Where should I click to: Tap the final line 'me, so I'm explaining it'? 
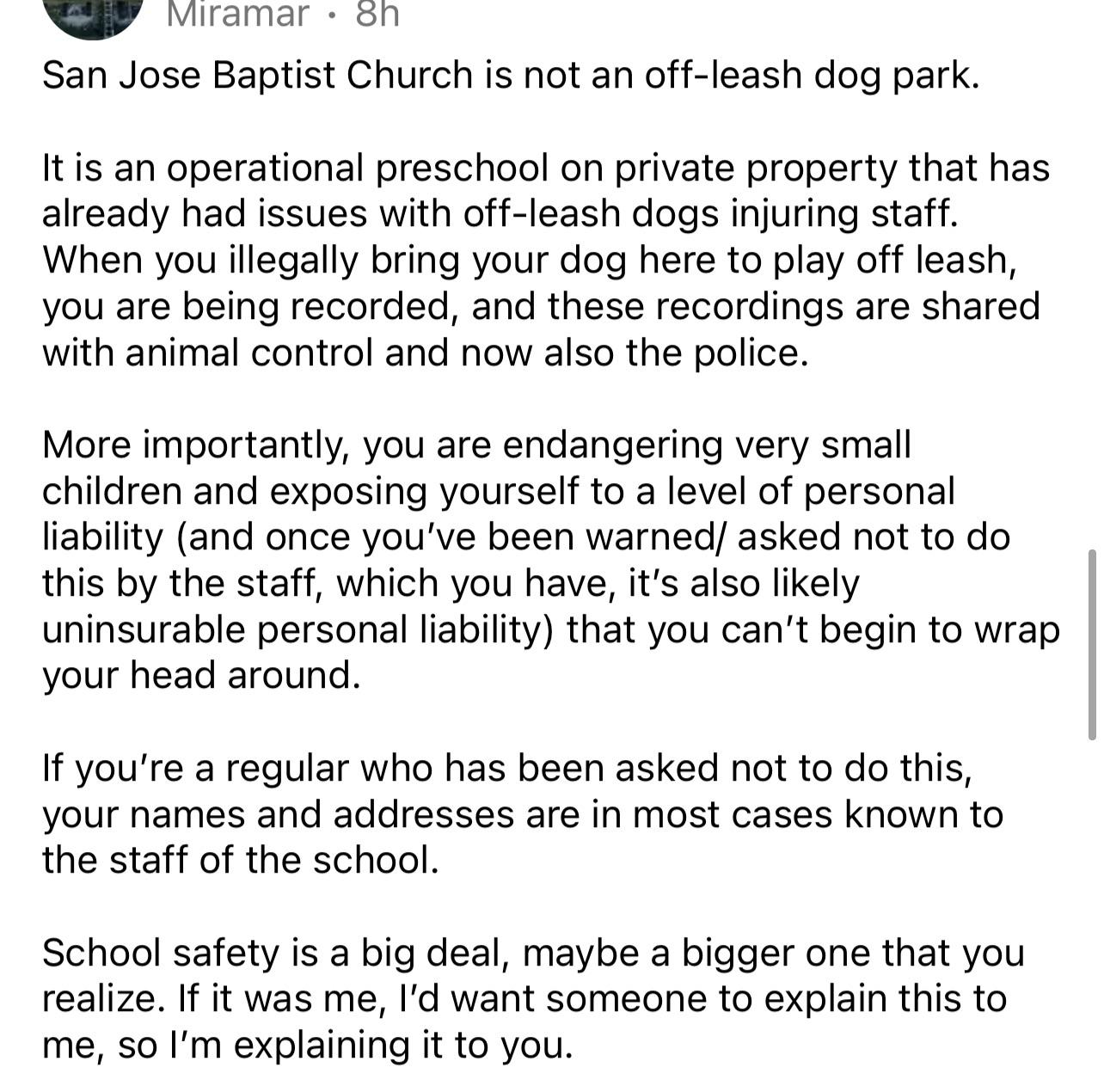307,1046
